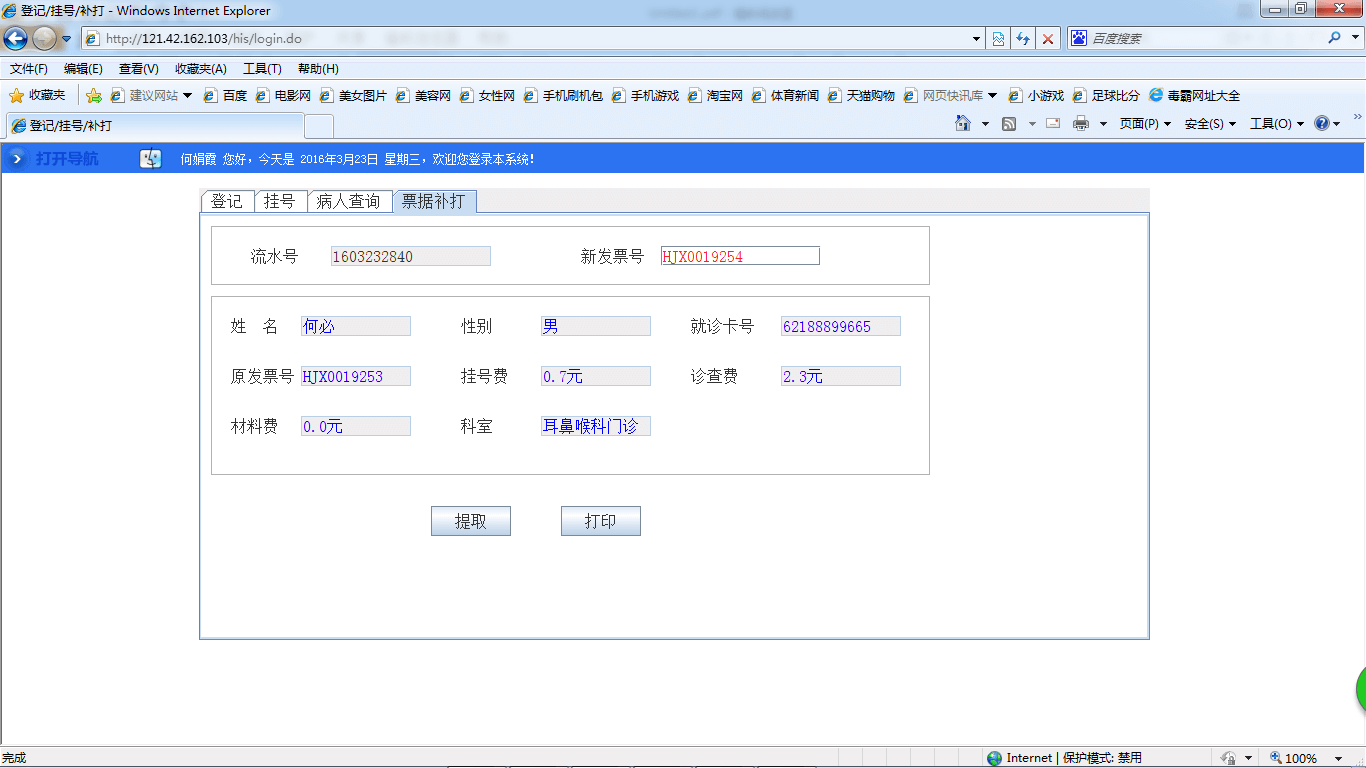The image size is (1366, 768).
Task: Switch to the 病人查询 tab
Action: 349,200
